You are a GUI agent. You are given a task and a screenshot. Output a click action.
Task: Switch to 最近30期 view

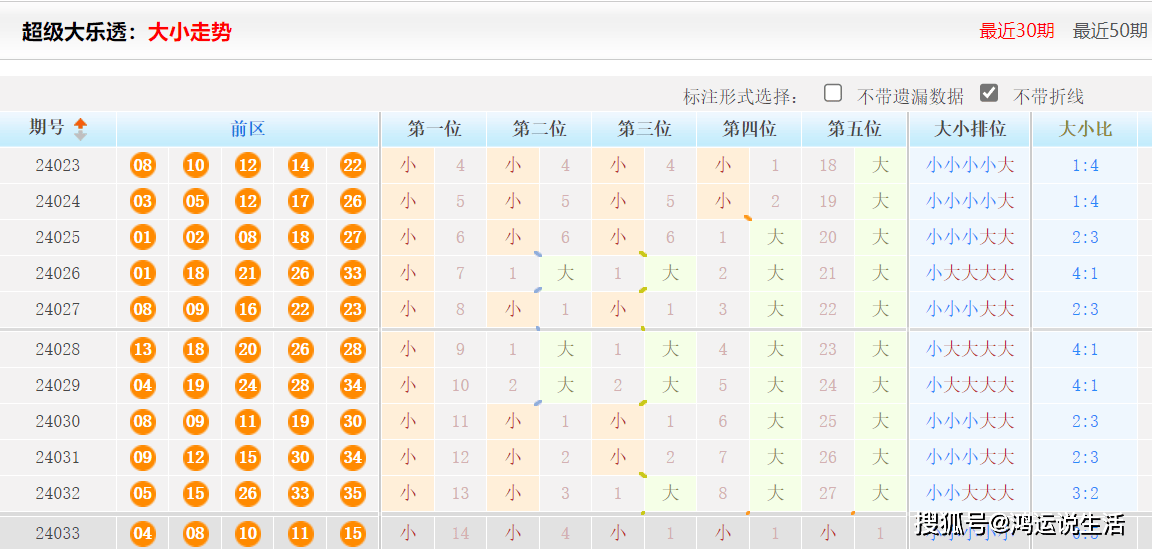coord(1017,31)
